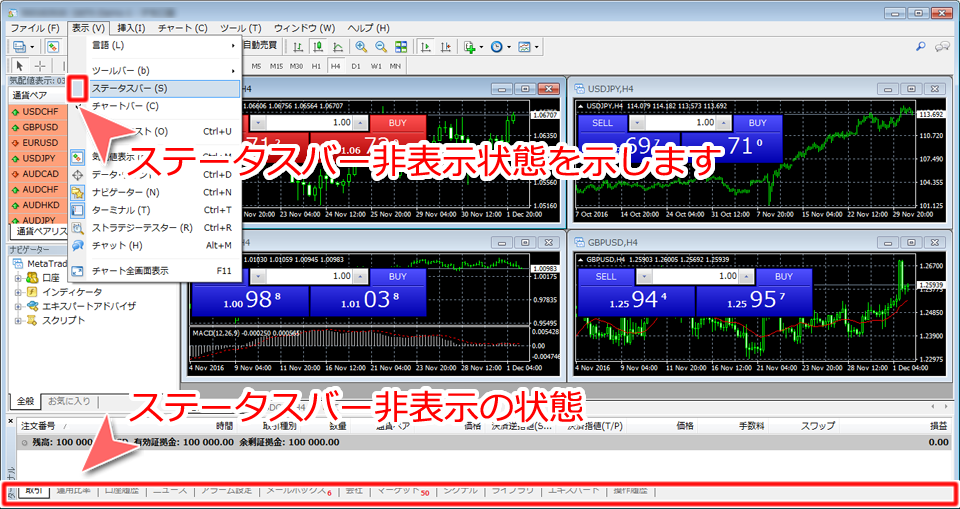Viewport: 960px width, 509px height.
Task: Sort terminal by 損益 column header
Action: pyautogui.click(x=939, y=426)
